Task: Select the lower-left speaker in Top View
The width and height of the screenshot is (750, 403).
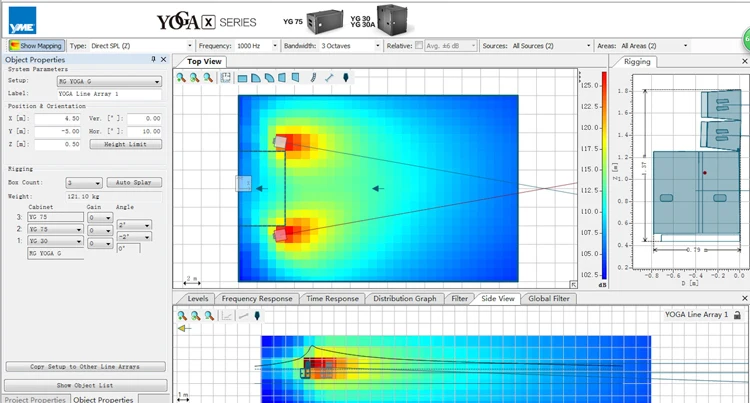Action: point(280,235)
